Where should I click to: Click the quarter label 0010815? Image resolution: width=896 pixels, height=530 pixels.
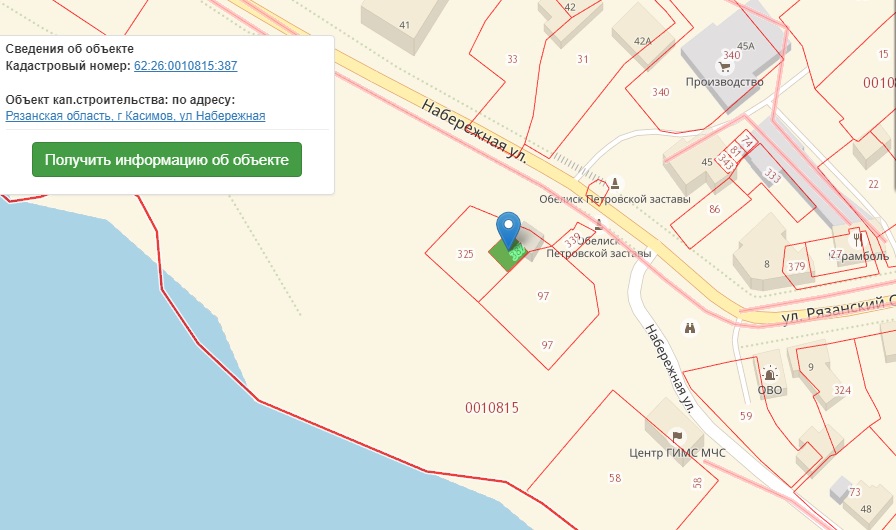(492, 408)
